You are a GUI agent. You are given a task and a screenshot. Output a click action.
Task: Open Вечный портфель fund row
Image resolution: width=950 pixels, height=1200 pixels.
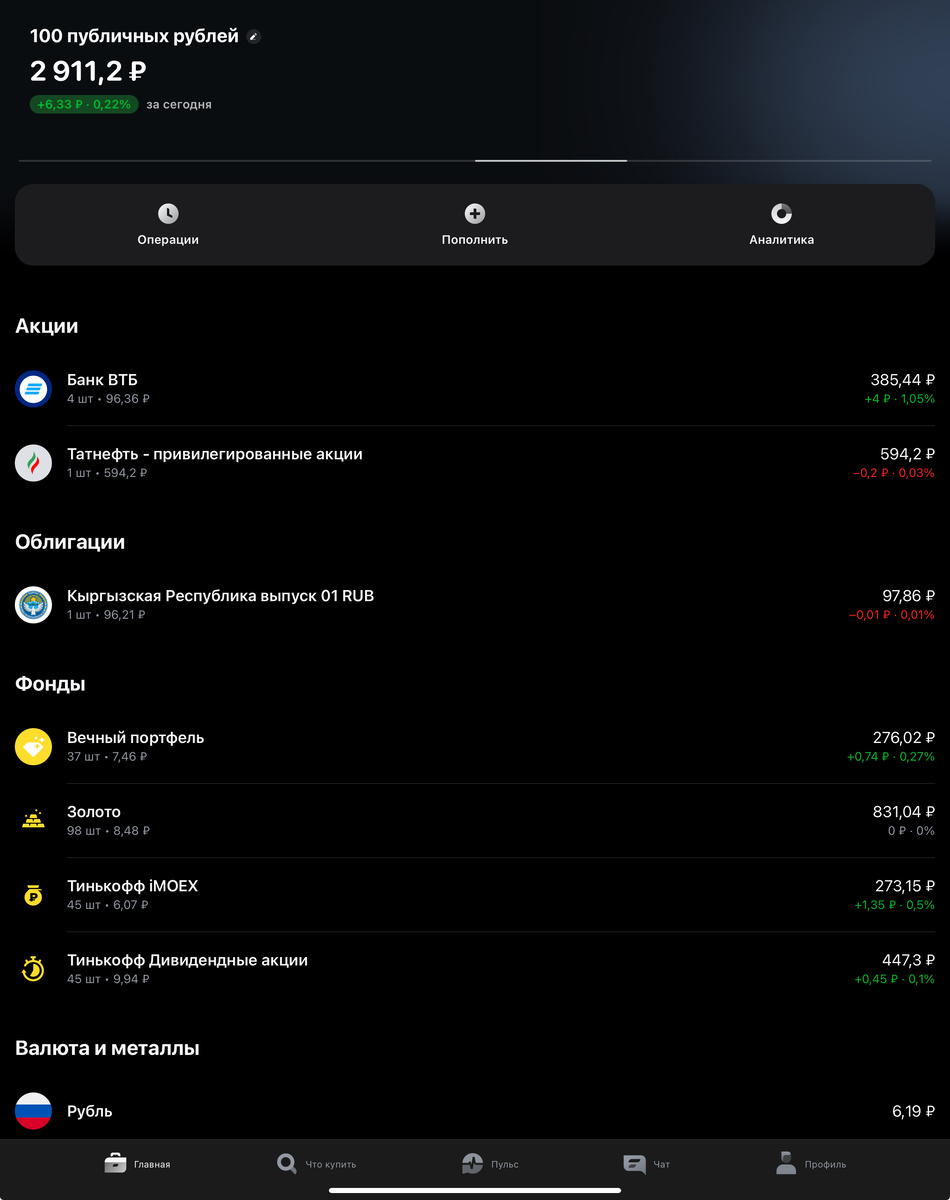pyautogui.click(x=475, y=747)
